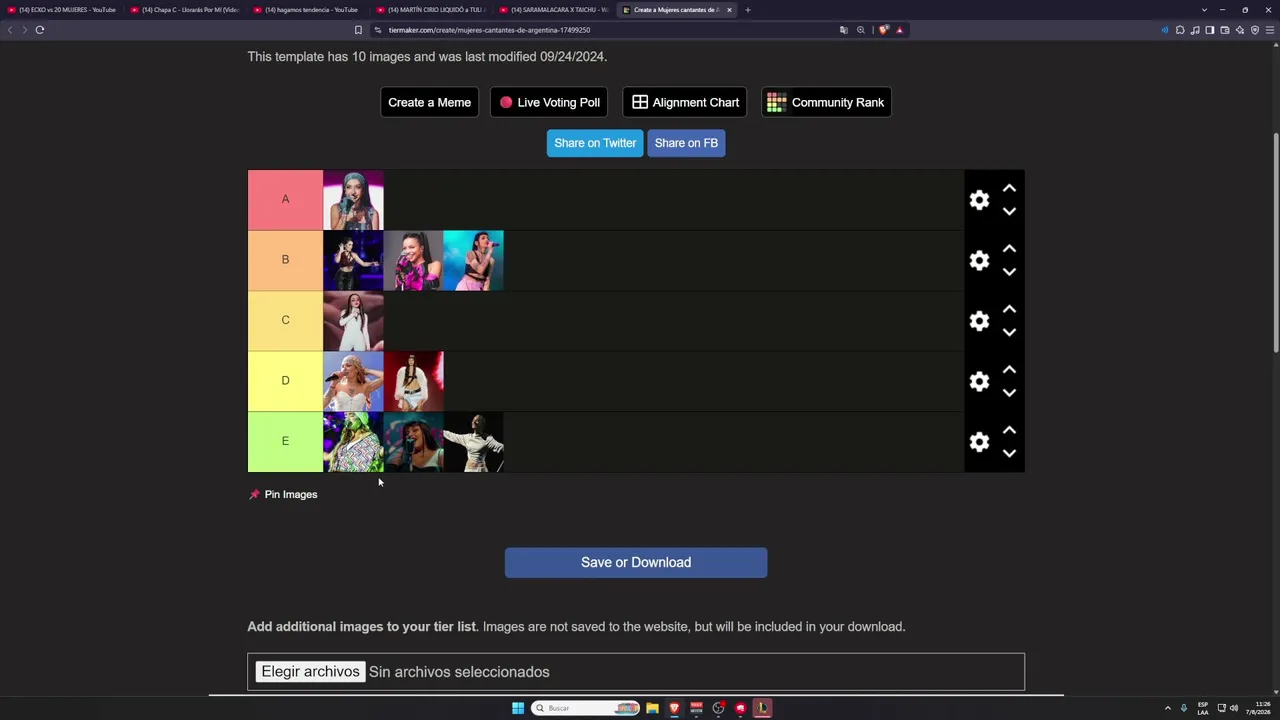
Task: Move tier E row up with arrow
Action: (1009, 430)
